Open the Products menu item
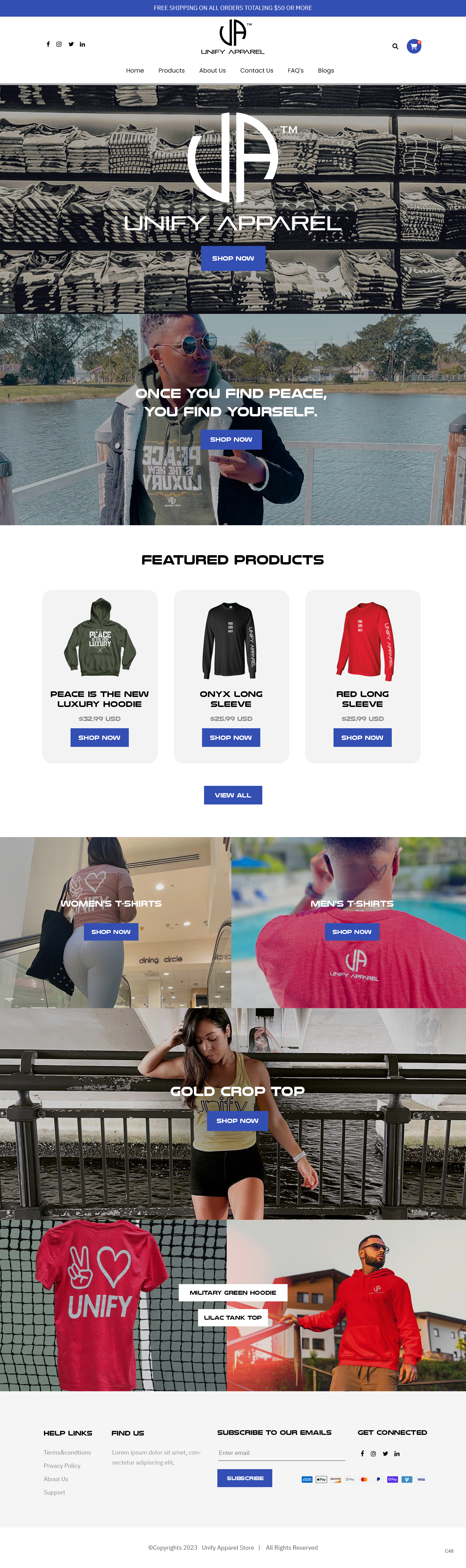This screenshot has width=466, height=1568. [171, 71]
